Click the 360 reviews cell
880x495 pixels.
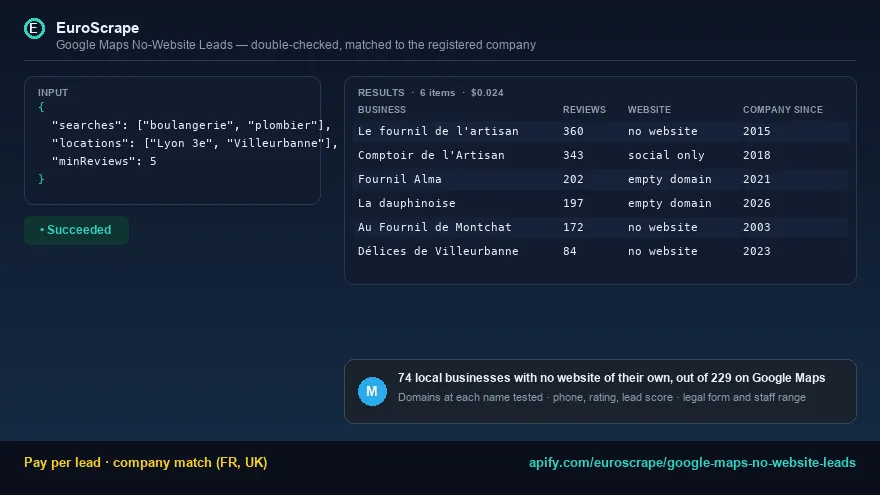[x=573, y=131]
